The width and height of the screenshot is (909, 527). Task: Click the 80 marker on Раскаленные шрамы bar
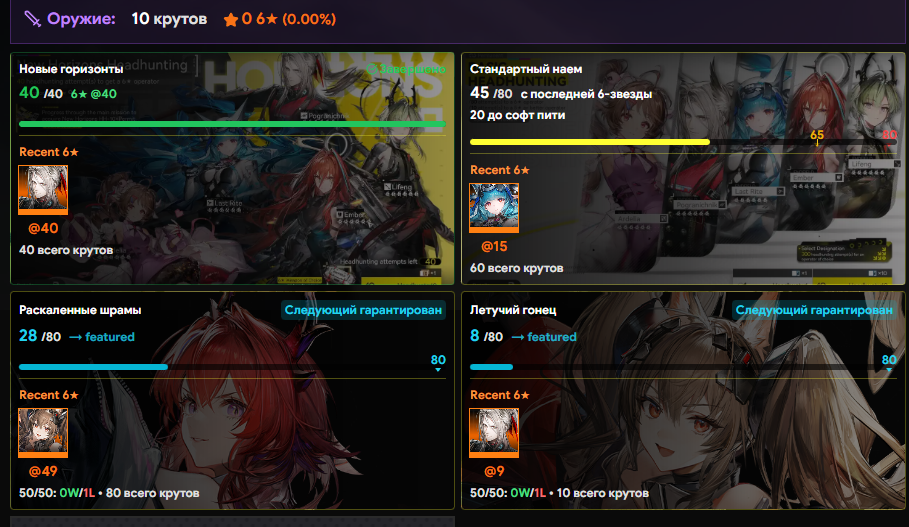[x=438, y=361]
